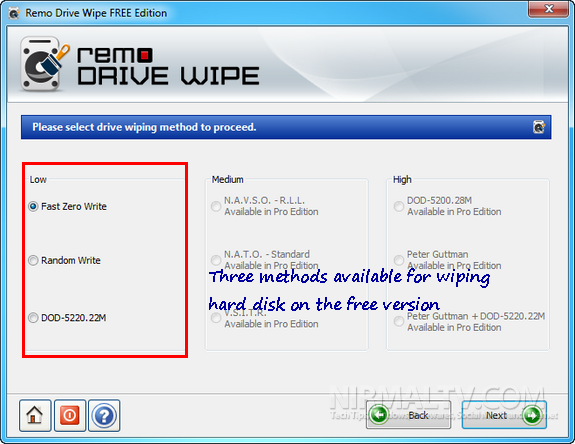
Task: Select the V.S.I.T.R. radio button
Action: (216, 318)
